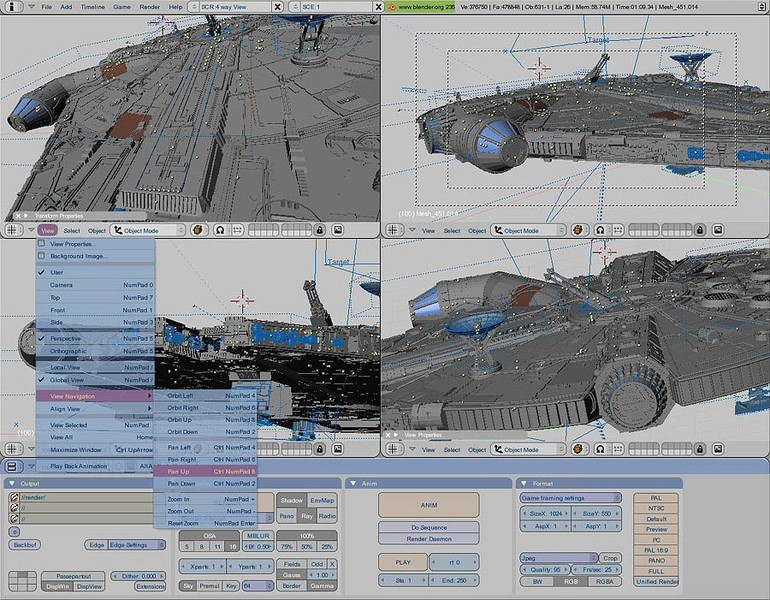Toggle the OSA oversampling button
The height and width of the screenshot is (600, 770).
tap(210, 536)
